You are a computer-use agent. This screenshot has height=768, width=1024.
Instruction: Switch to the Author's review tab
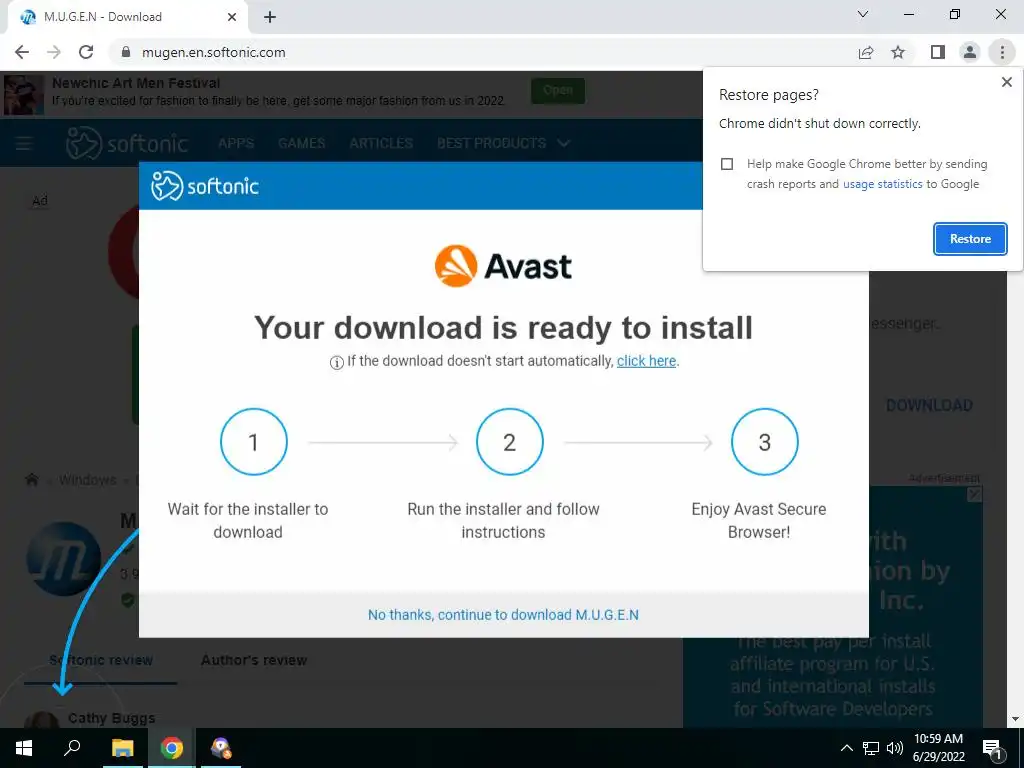click(x=253, y=660)
